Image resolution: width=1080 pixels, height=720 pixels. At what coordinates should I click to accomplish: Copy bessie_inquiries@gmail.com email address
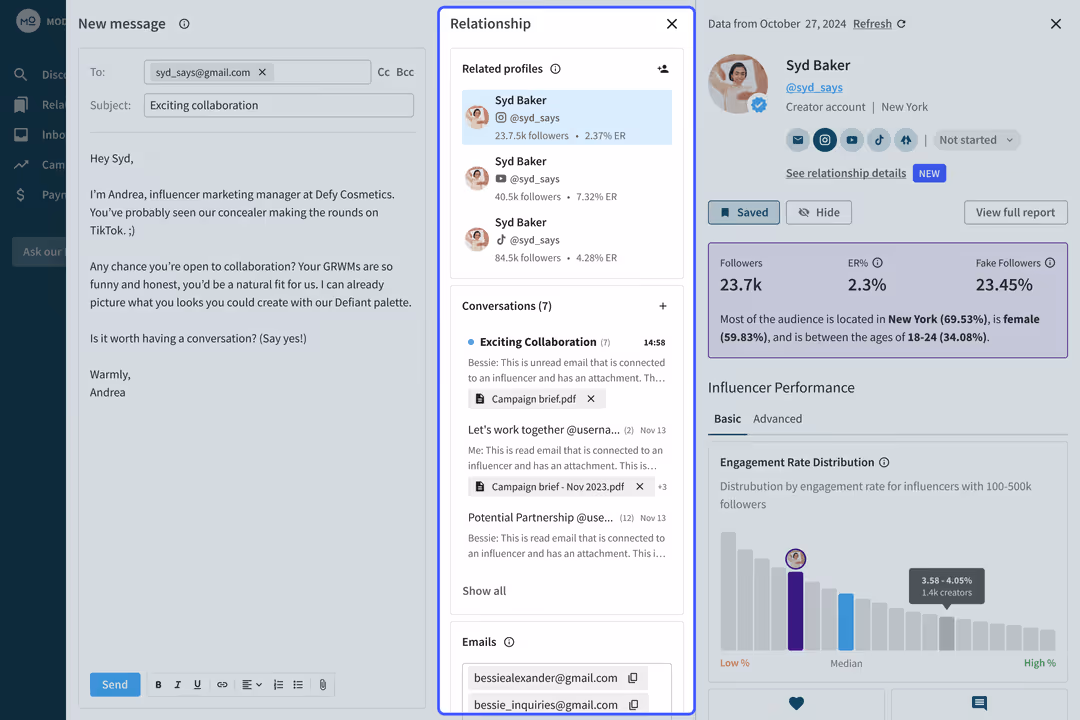click(634, 705)
